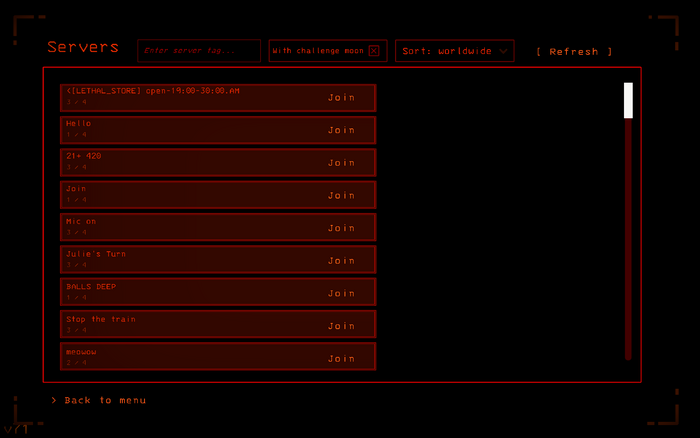Click the 'Servers' page heading

pyautogui.click(x=83, y=47)
